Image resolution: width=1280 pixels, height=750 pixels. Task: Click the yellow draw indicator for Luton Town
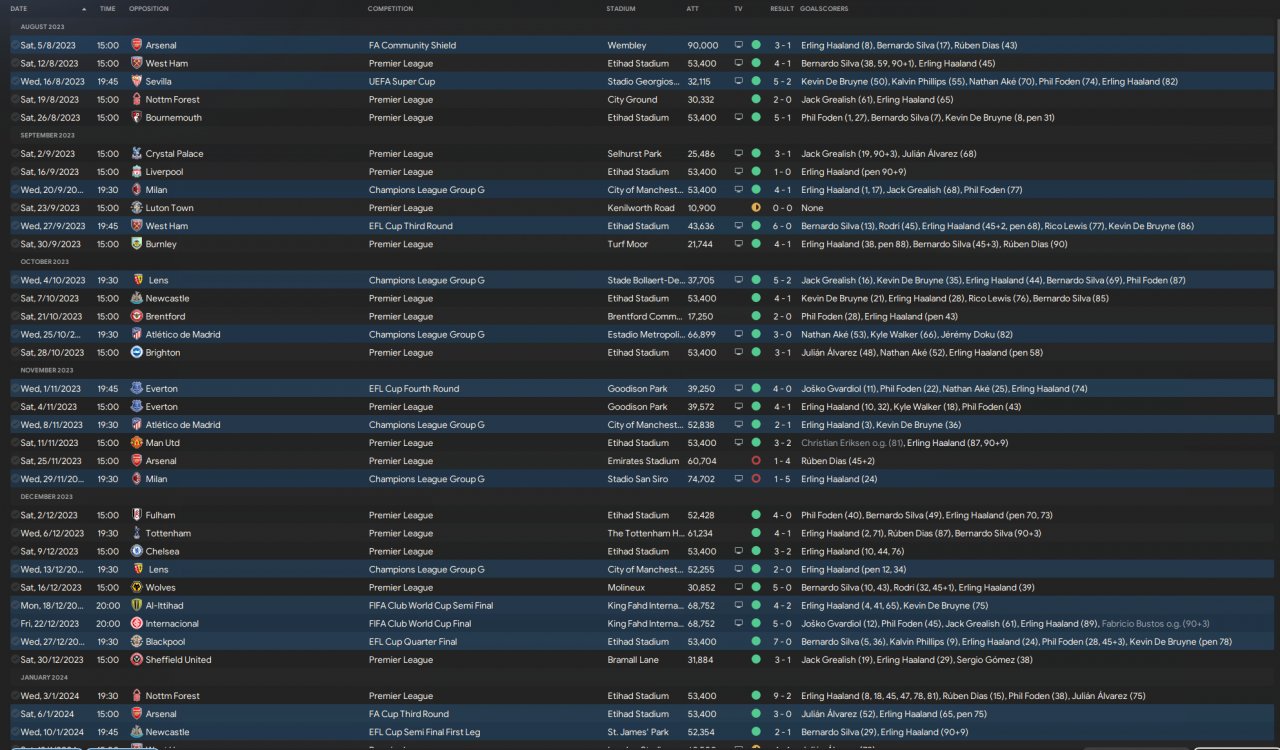[756, 208]
